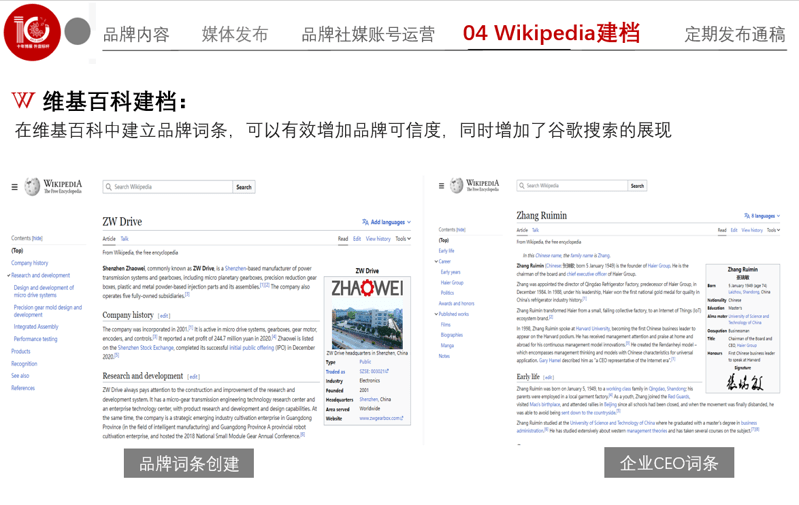
Task: Focus Search Wikipedia field on Zhang Ruimin page
Action: 572,186
